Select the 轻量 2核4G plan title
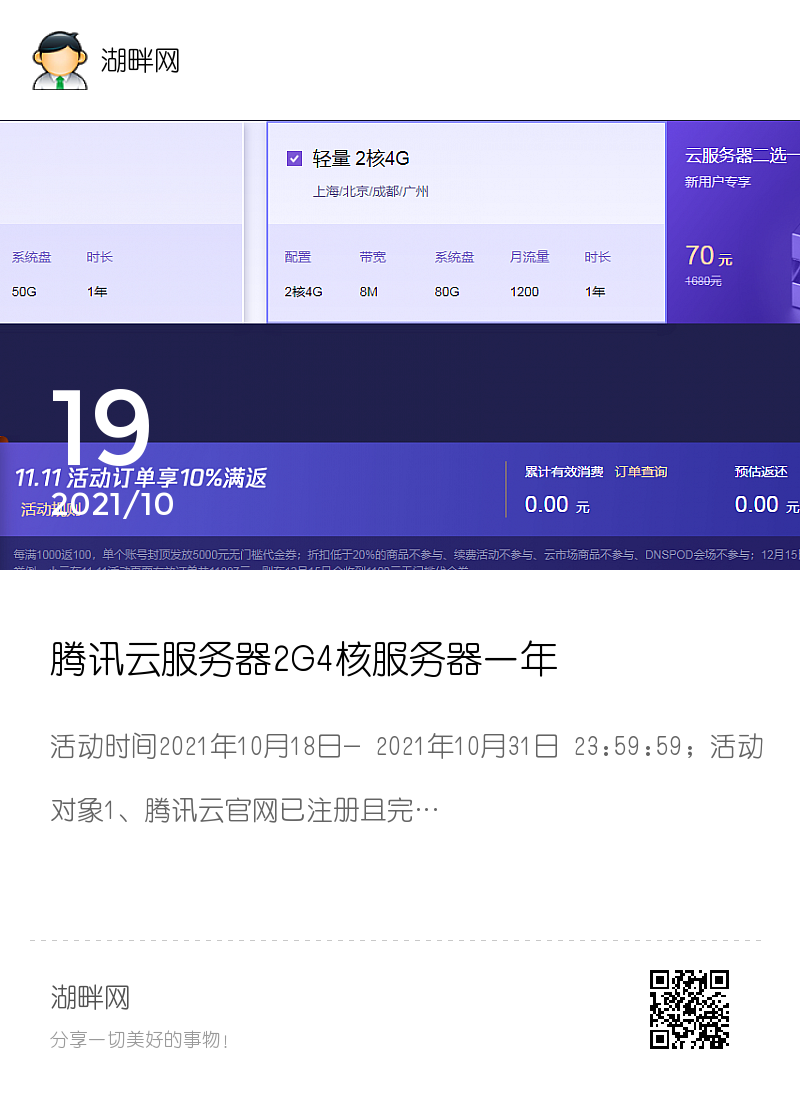 click(361, 158)
